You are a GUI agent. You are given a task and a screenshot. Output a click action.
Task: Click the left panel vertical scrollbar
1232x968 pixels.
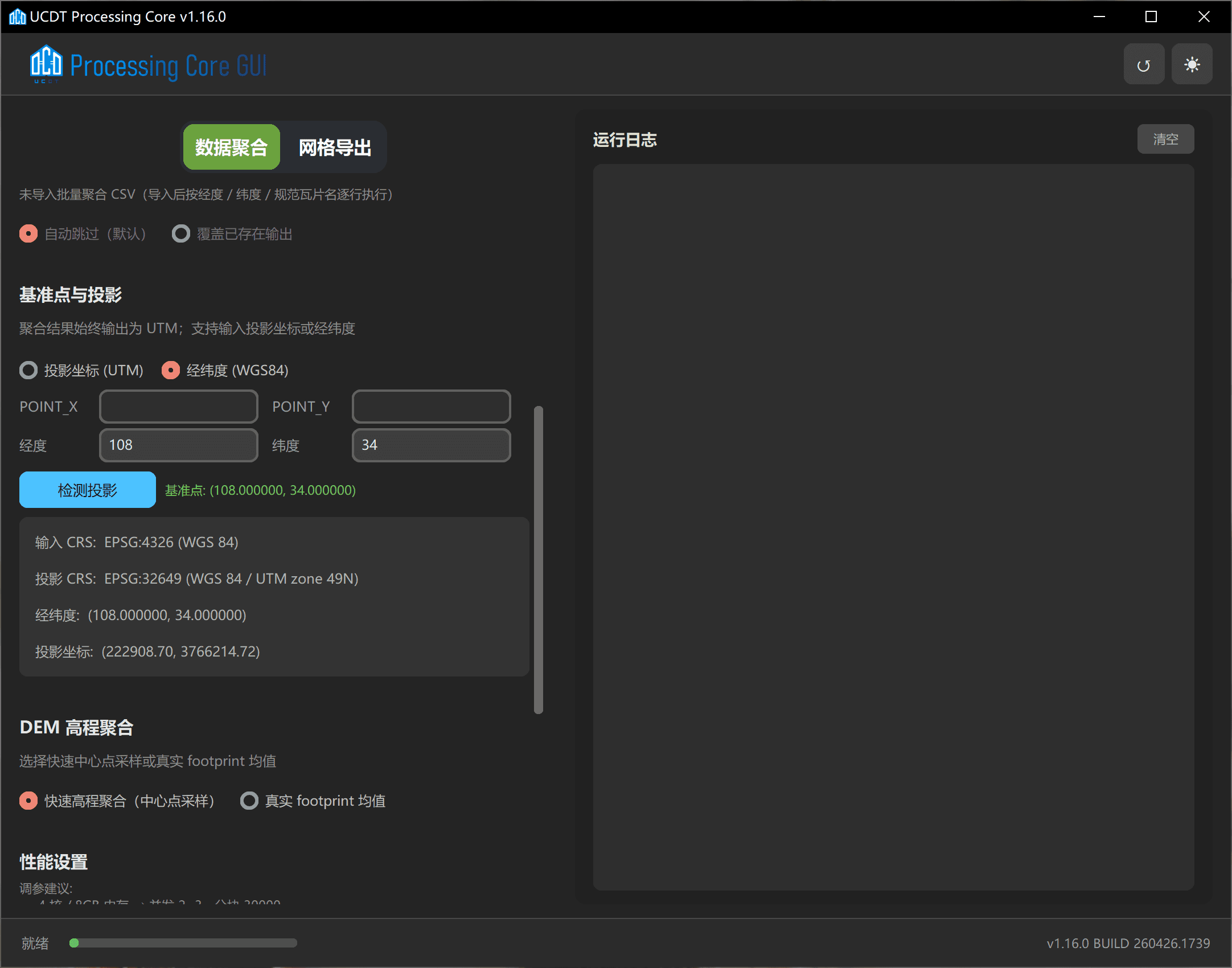pos(539,559)
